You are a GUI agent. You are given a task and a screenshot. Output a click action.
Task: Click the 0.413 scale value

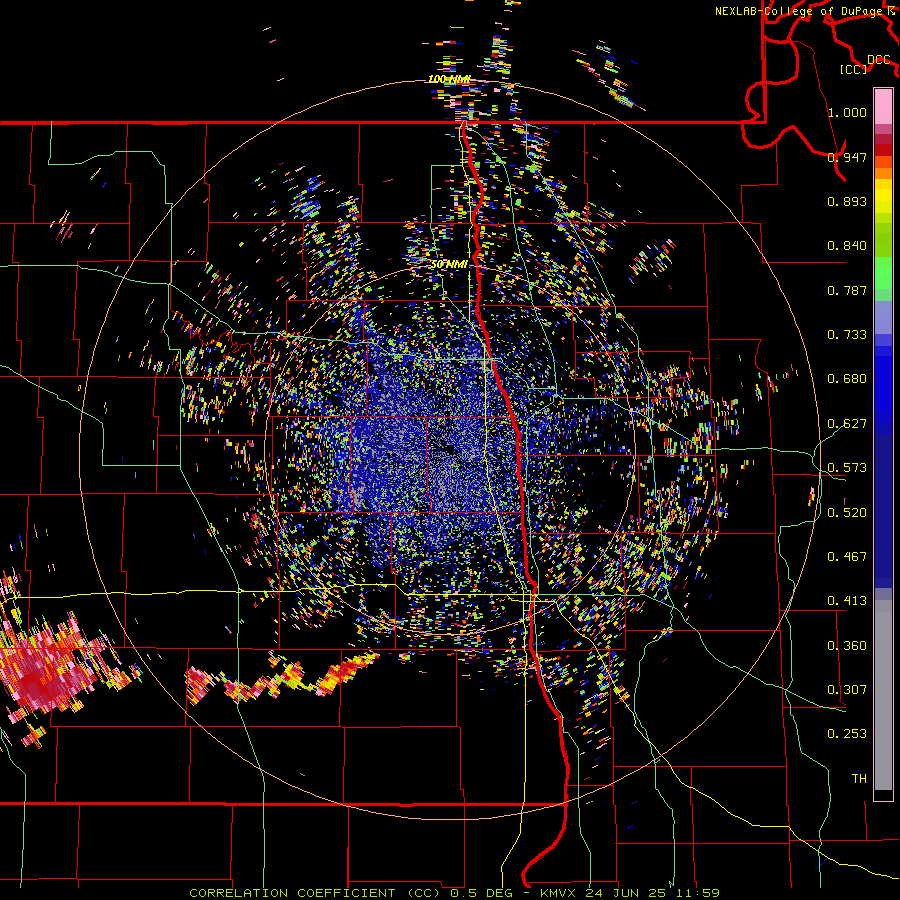(847, 601)
